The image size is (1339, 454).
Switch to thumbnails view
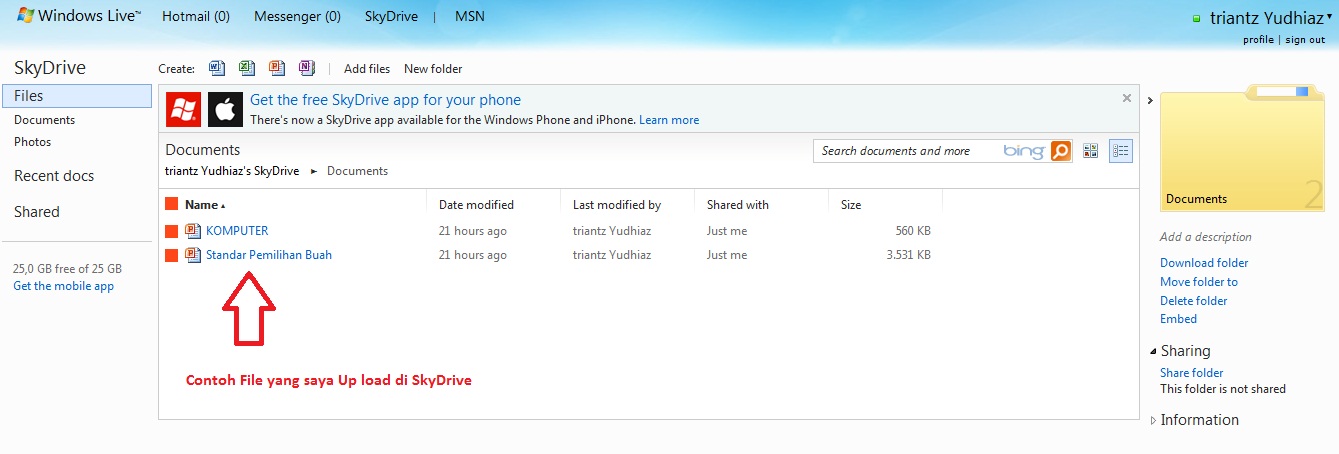coord(1090,151)
